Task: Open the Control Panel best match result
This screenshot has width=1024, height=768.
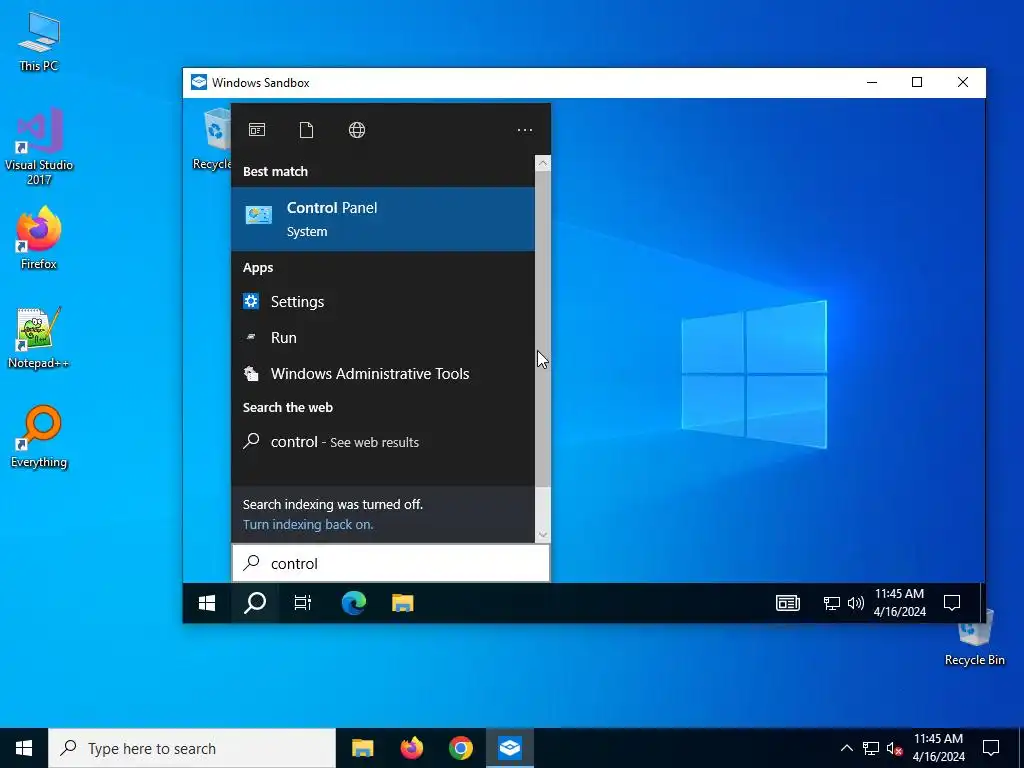Action: 383,219
